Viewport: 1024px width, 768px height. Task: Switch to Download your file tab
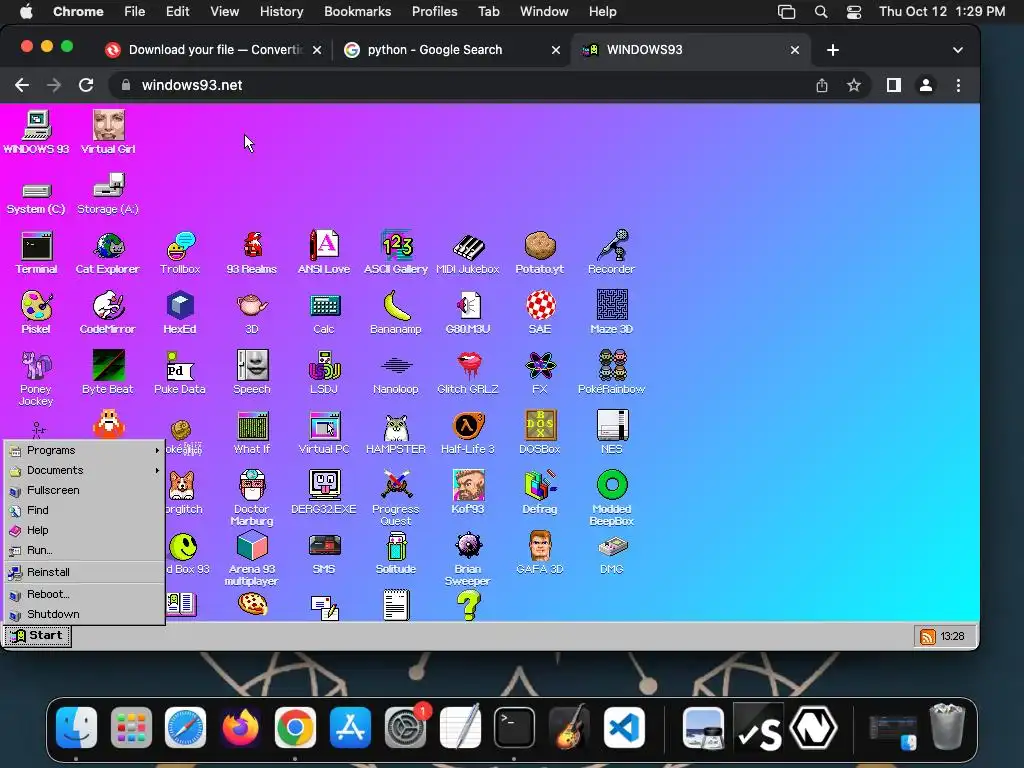tap(212, 50)
